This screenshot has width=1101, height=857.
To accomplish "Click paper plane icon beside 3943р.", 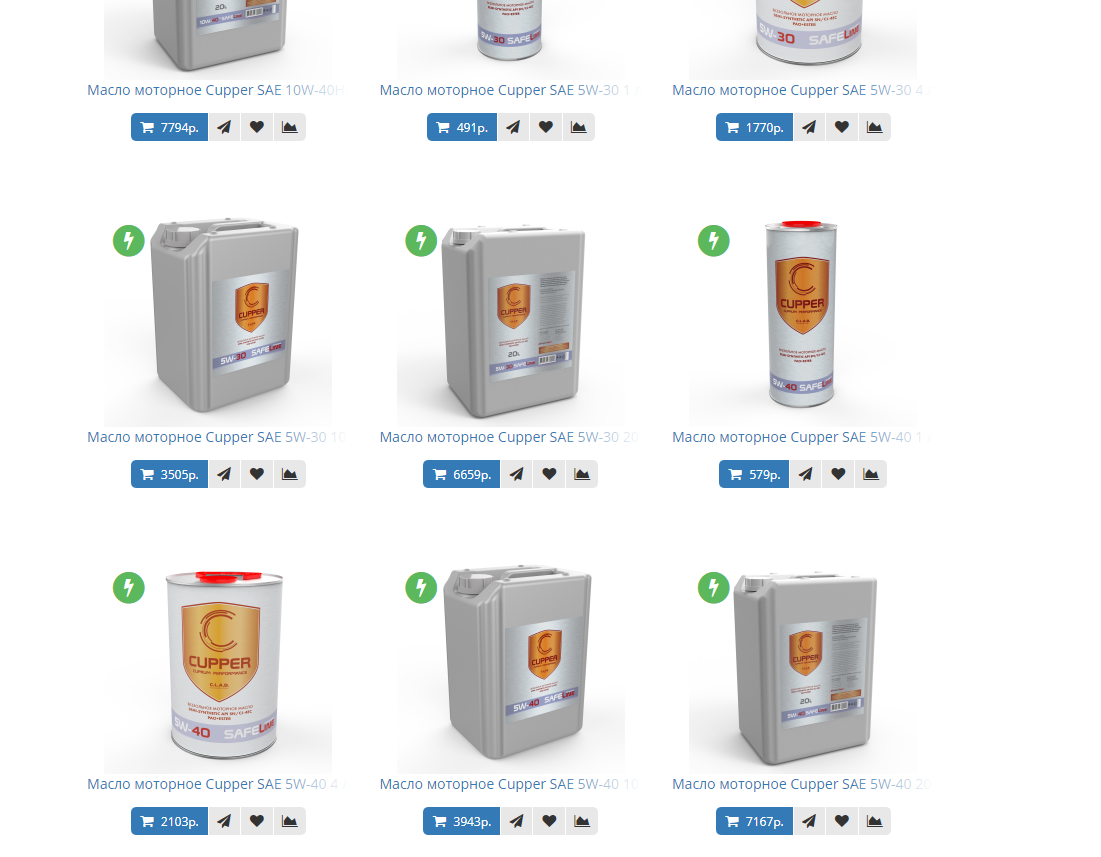I will click(x=516, y=821).
